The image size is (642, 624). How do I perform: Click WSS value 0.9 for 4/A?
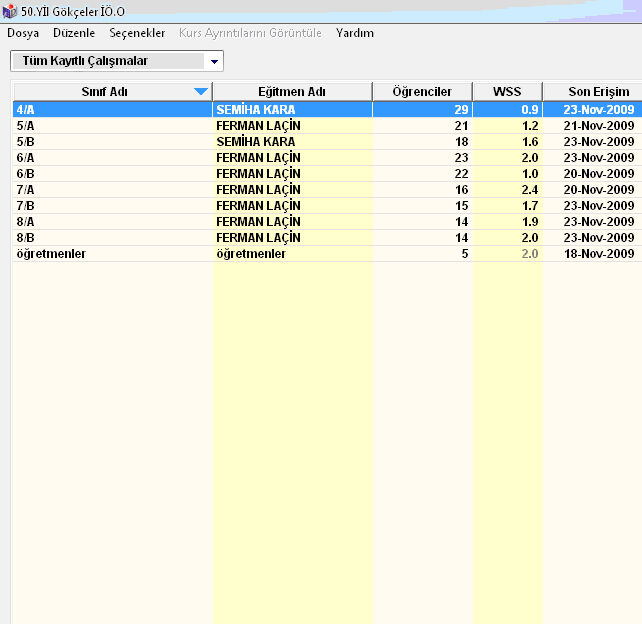[x=530, y=110]
